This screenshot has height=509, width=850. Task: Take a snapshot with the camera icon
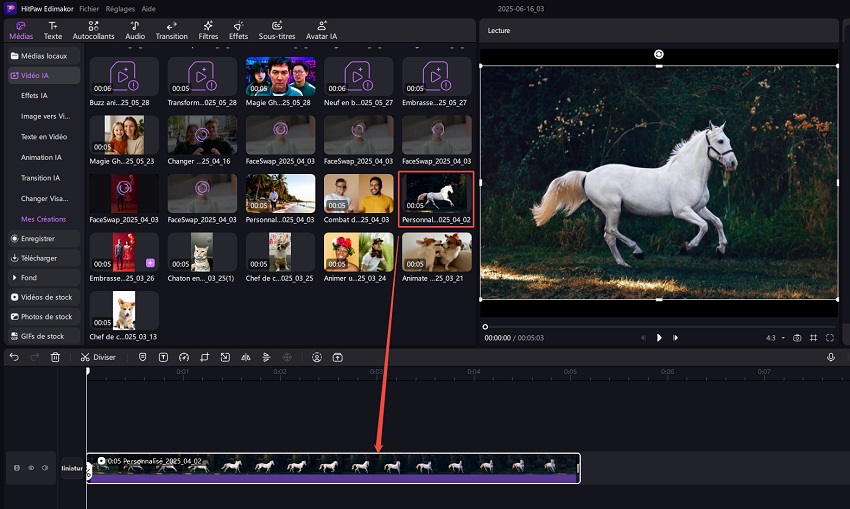click(797, 338)
